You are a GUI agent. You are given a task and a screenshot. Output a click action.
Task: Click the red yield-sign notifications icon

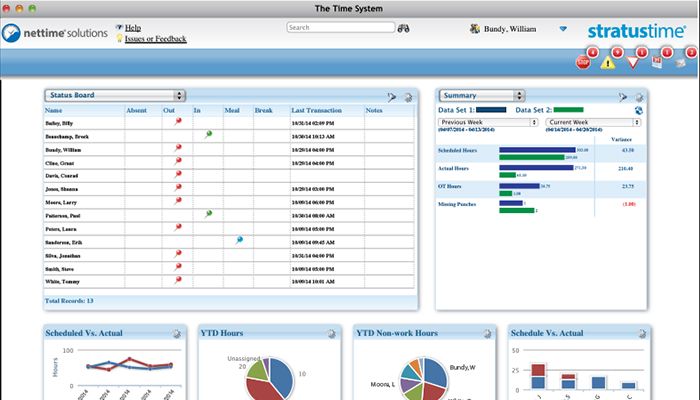[632, 62]
